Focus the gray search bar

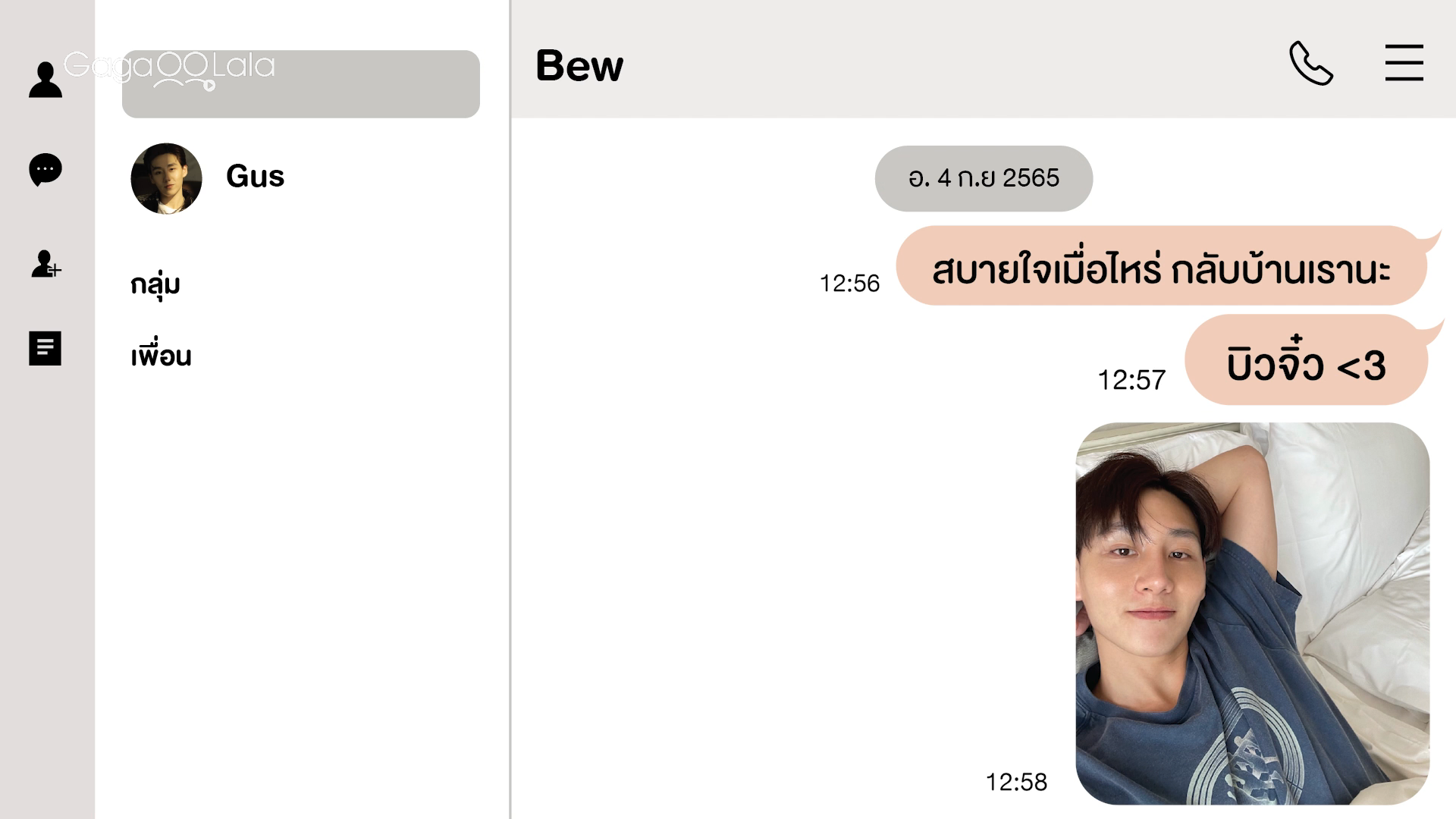301,84
